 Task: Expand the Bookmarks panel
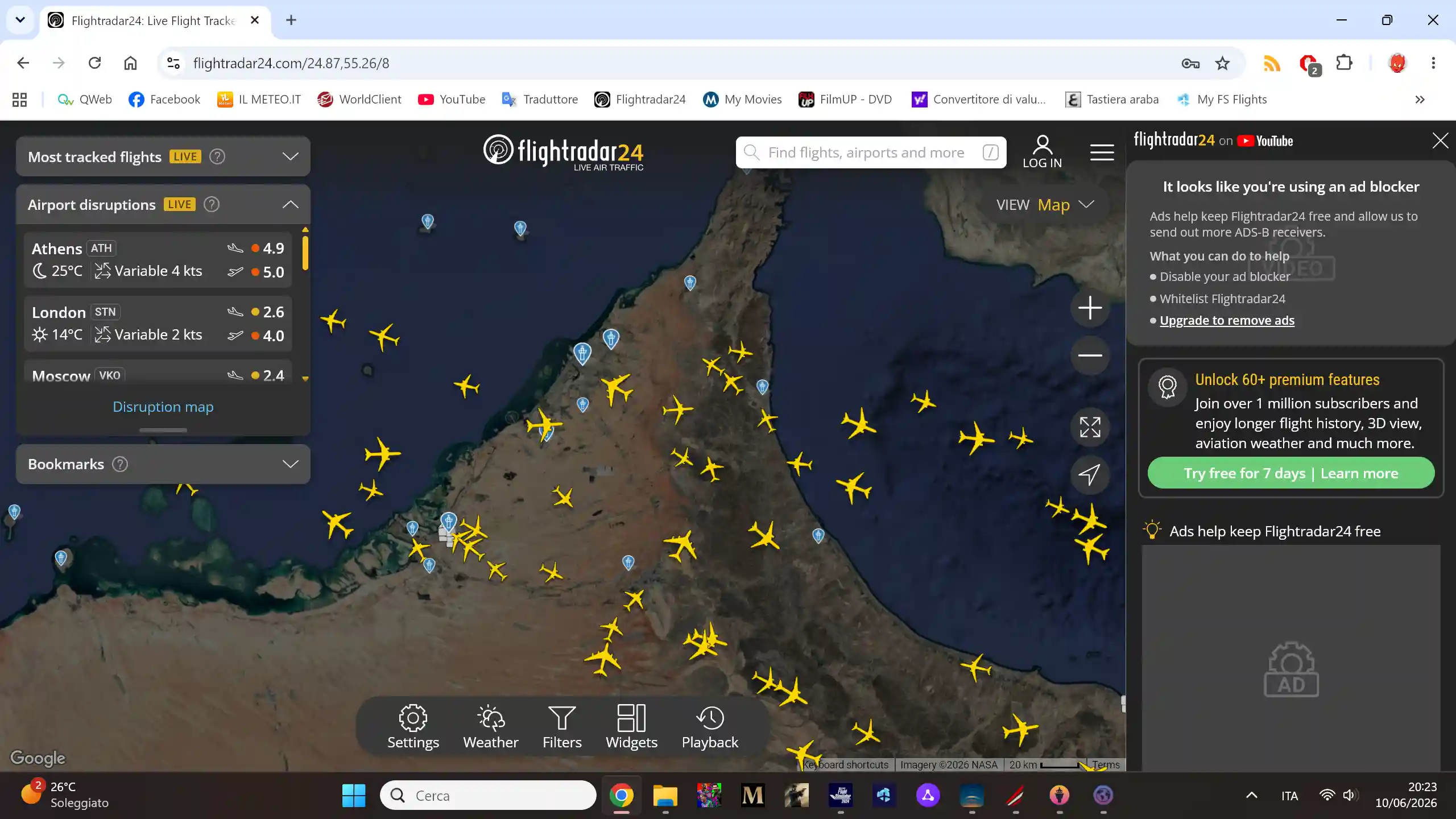coord(290,464)
